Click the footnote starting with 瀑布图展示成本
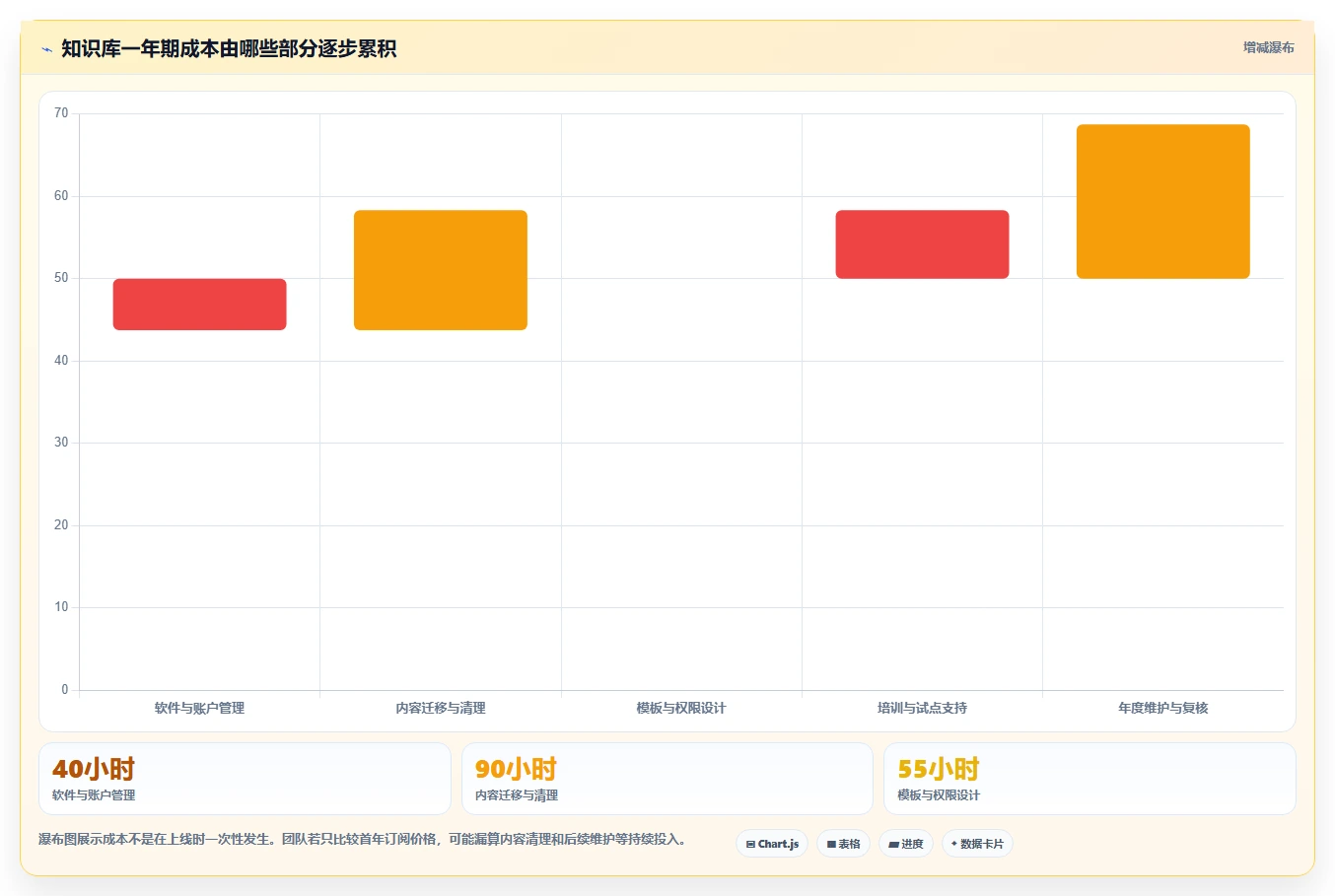Viewport: 1335px width, 896px height. (x=362, y=840)
